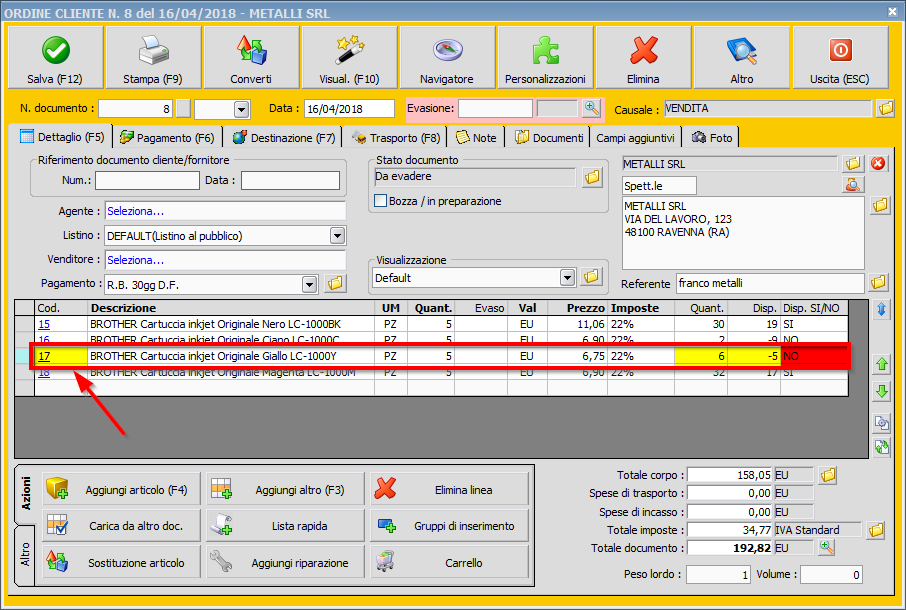
Task: Delete the order with Elimina
Action: coord(644,57)
